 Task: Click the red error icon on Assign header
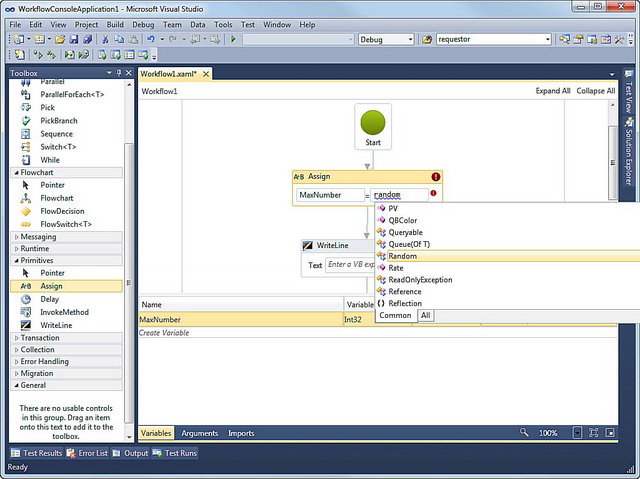(436, 177)
